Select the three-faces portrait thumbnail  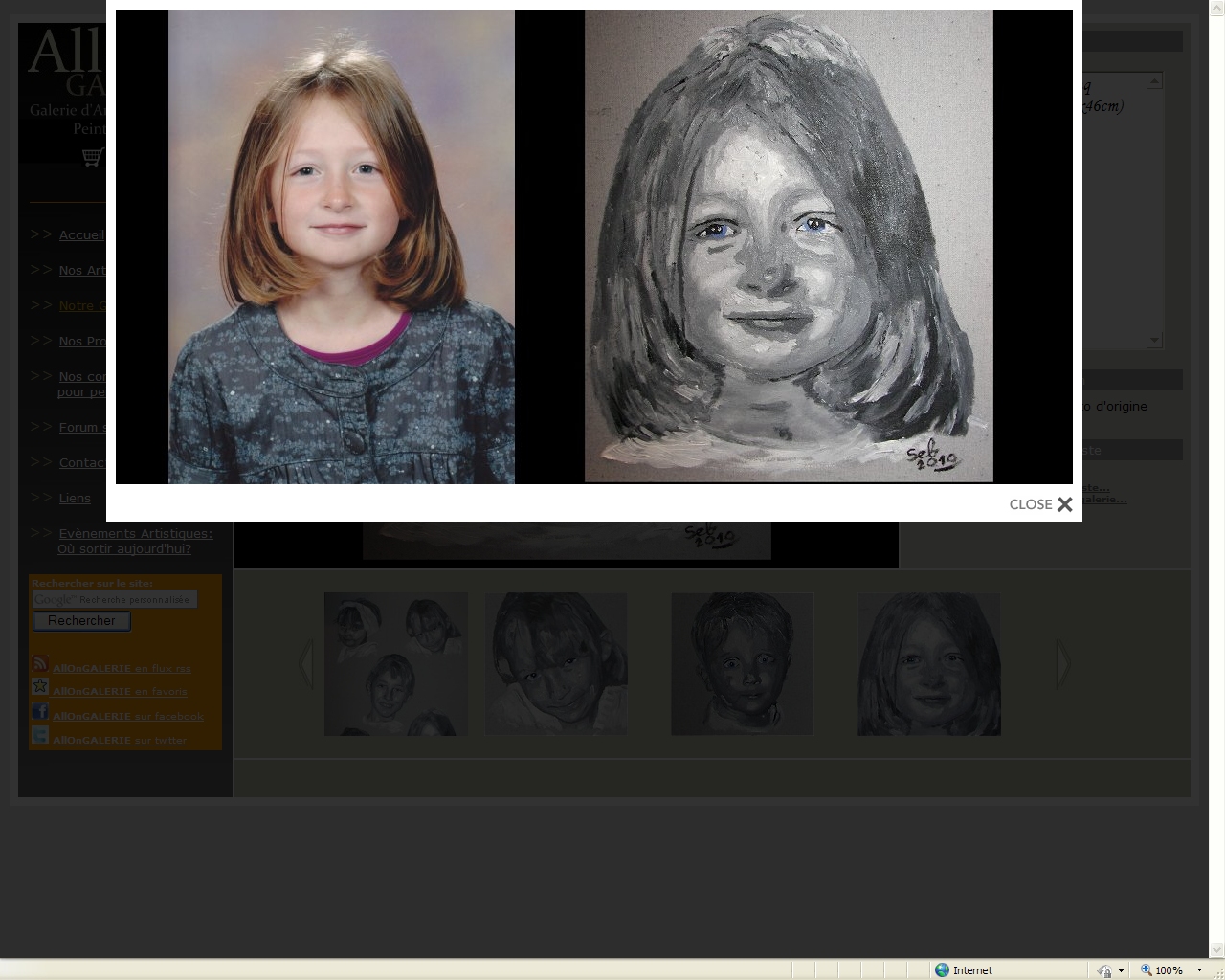pyautogui.click(x=396, y=664)
